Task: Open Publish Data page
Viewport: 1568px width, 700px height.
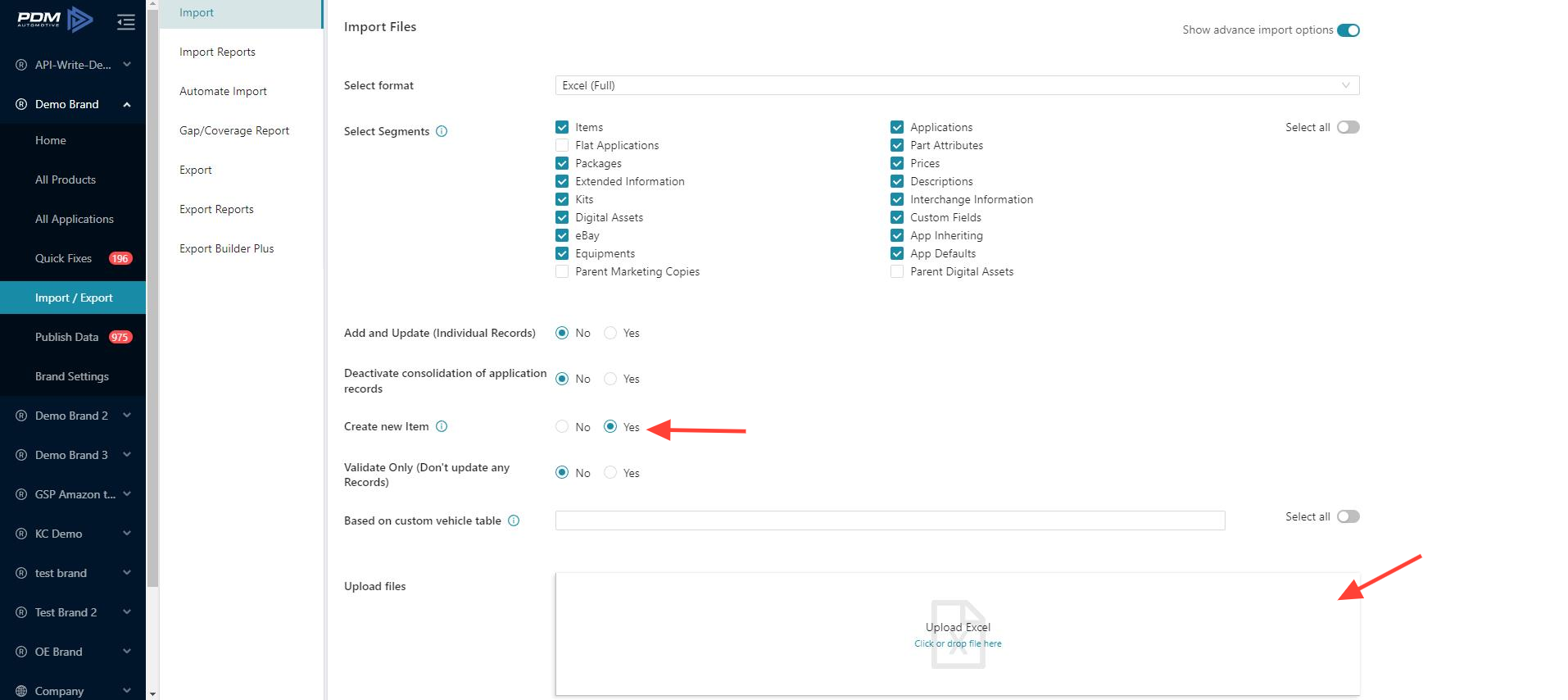Action: [66, 337]
